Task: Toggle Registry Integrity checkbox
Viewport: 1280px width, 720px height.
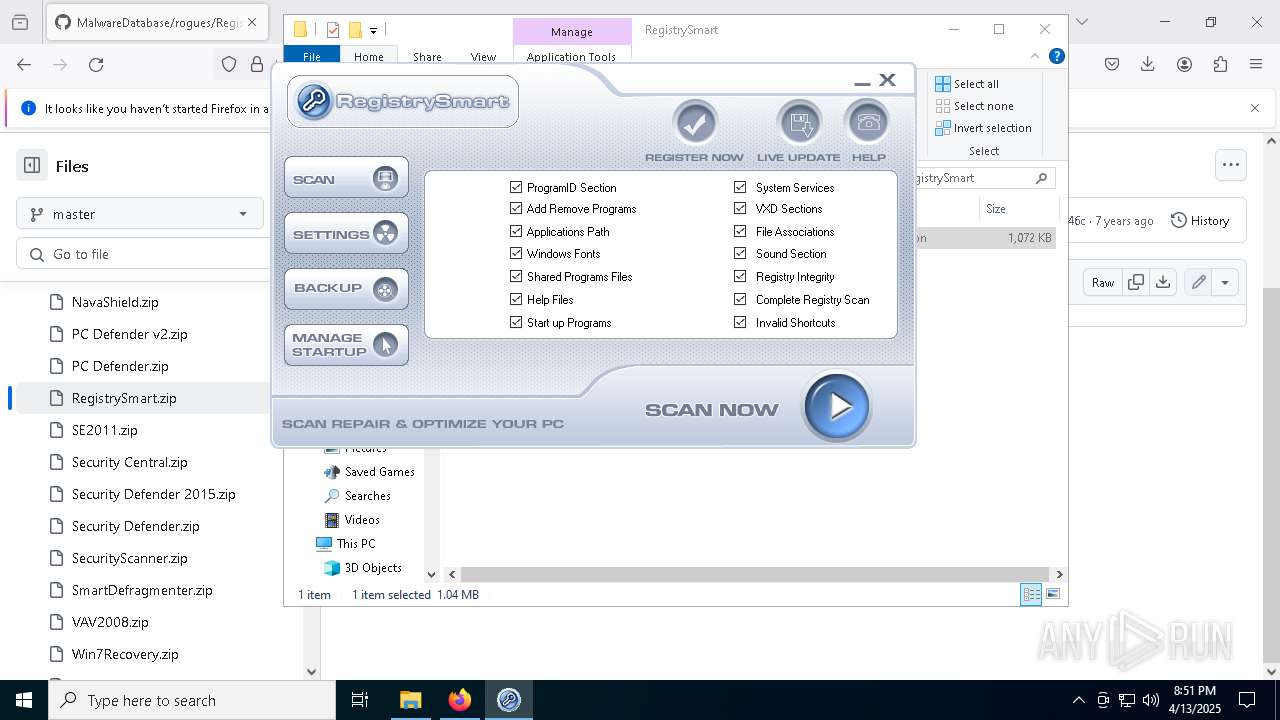Action: pos(740,276)
